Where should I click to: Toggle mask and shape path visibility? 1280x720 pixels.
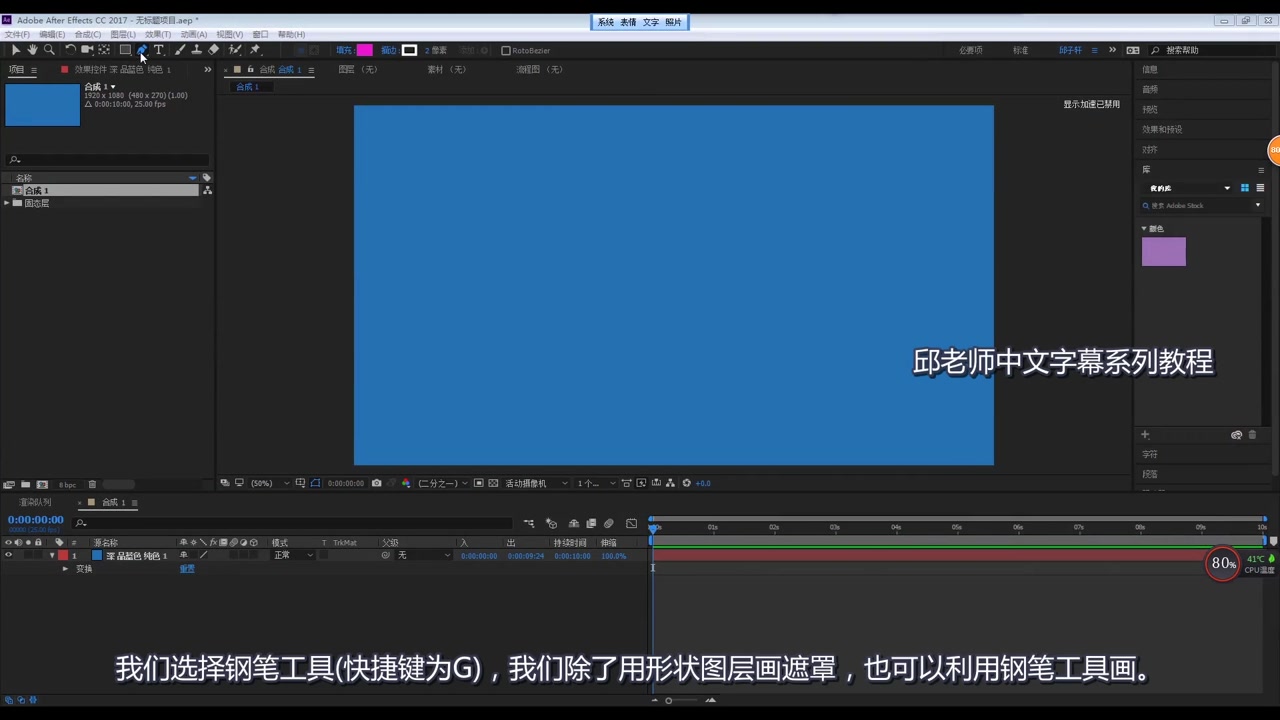(315, 483)
